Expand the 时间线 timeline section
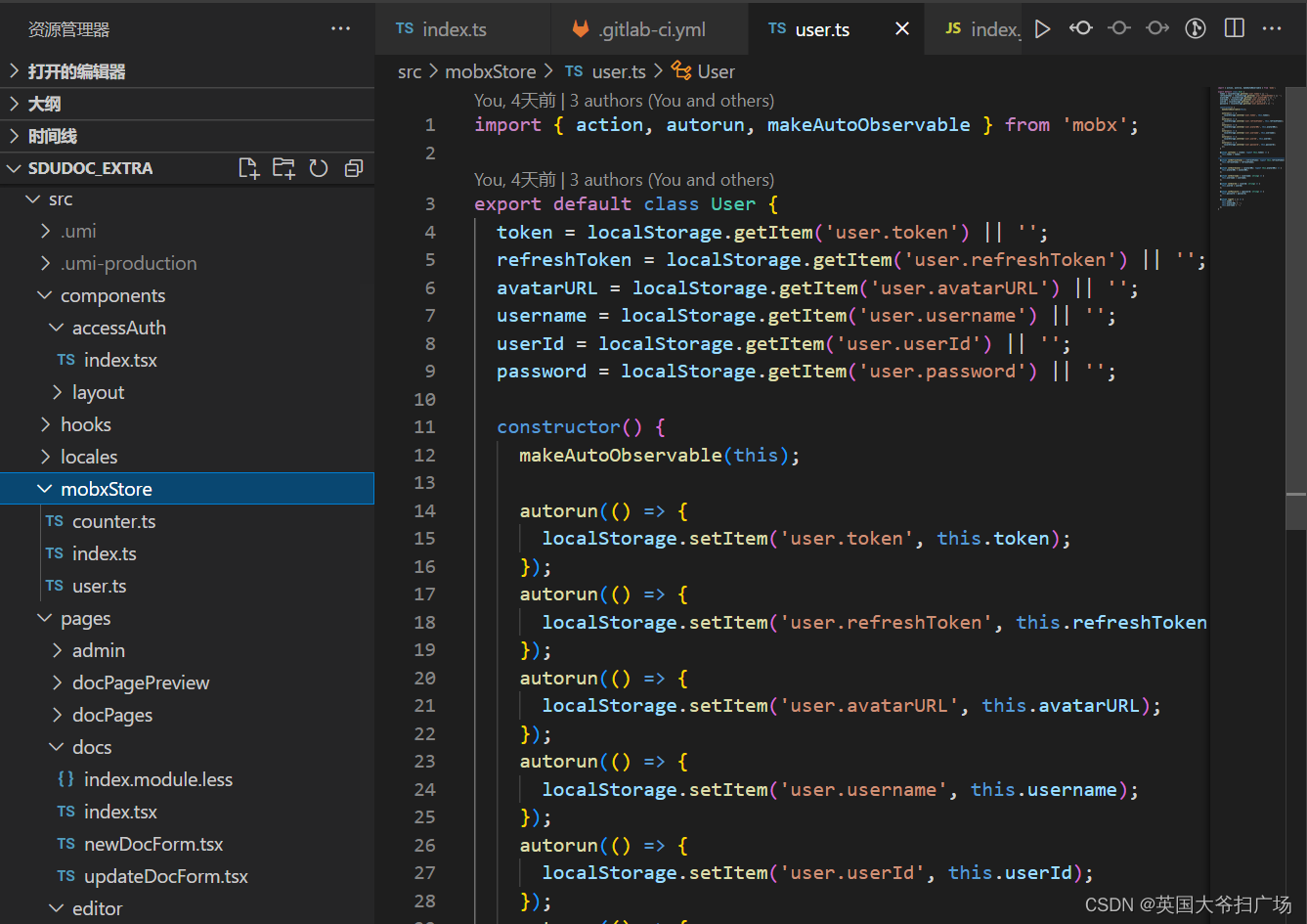Screen dimensions: 1307x924 point(187,136)
